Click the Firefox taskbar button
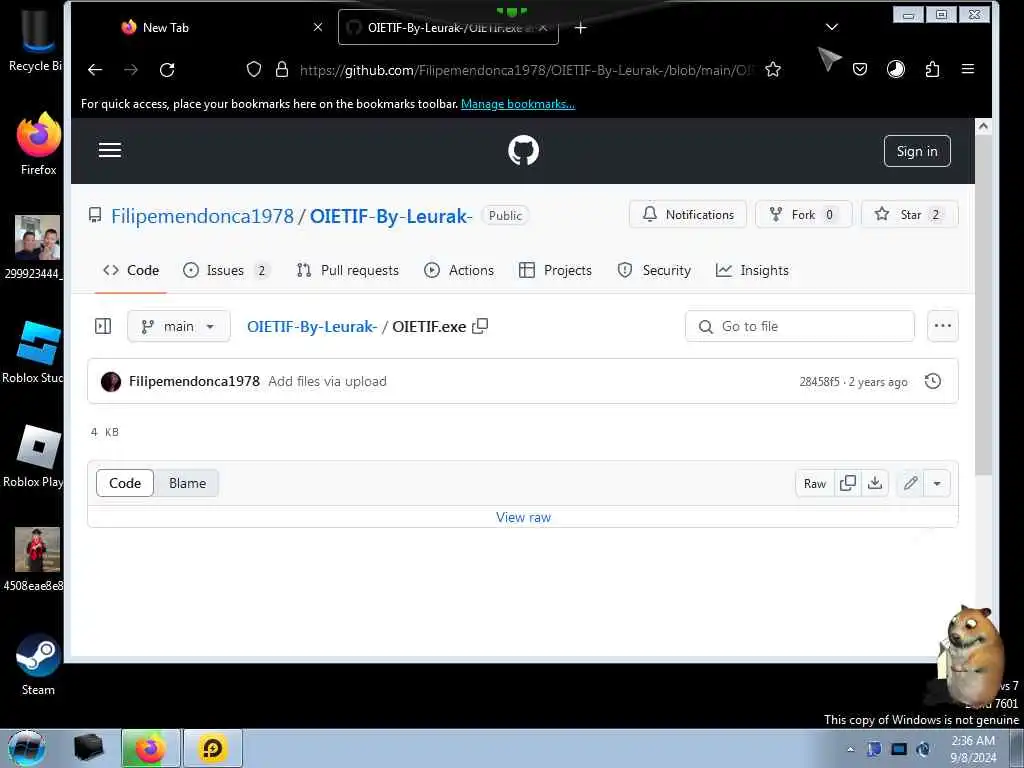The image size is (1024, 768). [150, 748]
